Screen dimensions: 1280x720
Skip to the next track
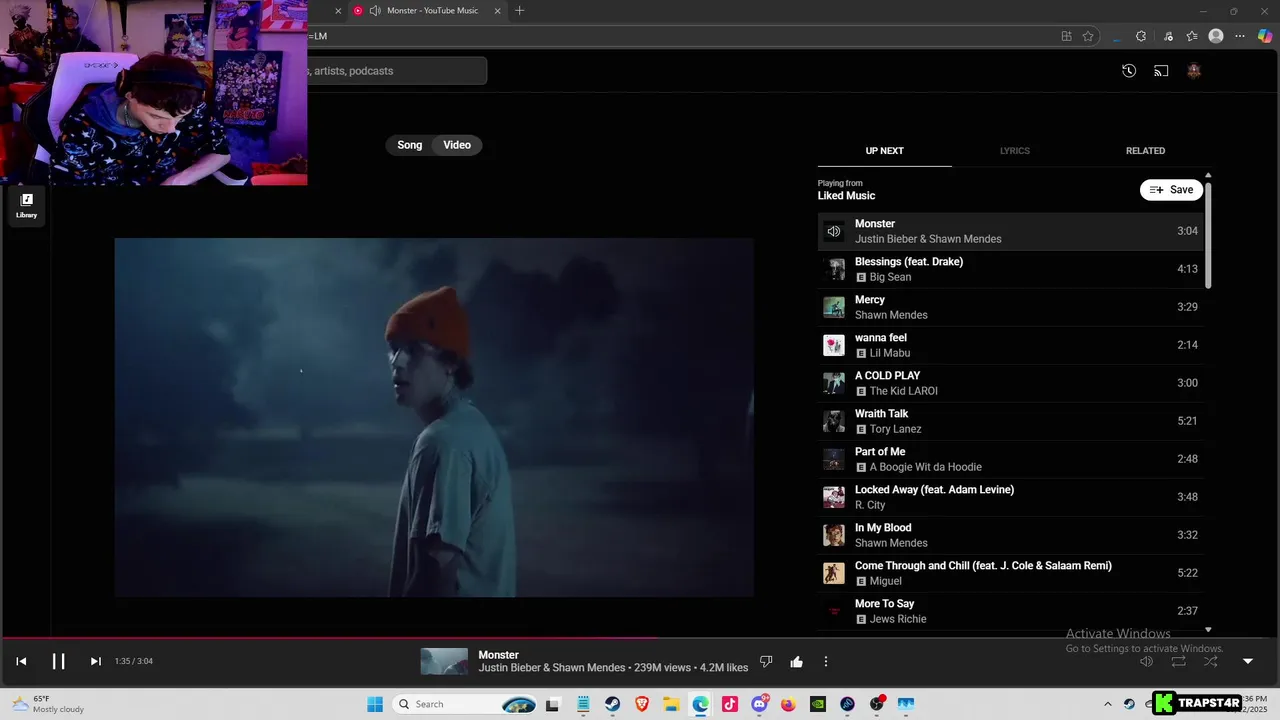pos(95,661)
